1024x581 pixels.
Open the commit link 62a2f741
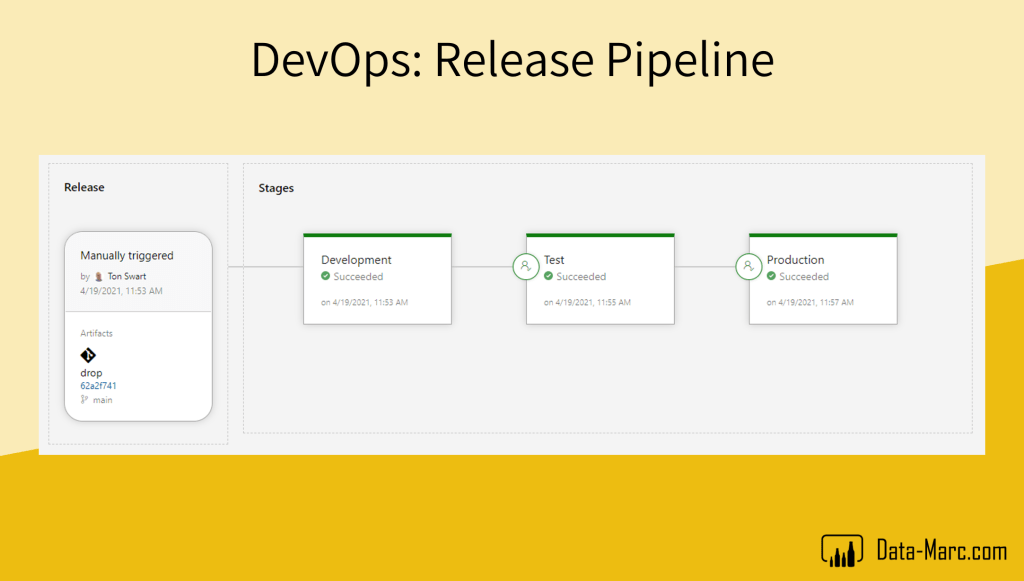99,386
